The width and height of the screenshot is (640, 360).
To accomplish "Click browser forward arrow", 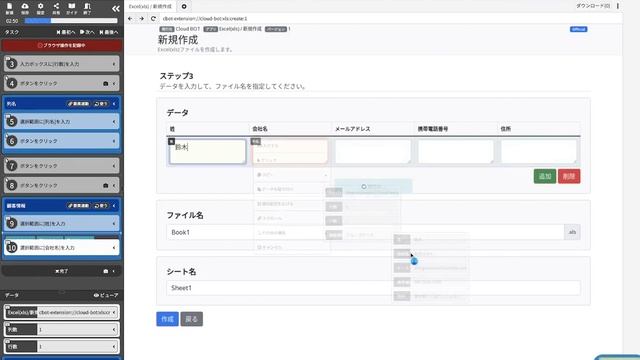I will (x=142, y=19).
